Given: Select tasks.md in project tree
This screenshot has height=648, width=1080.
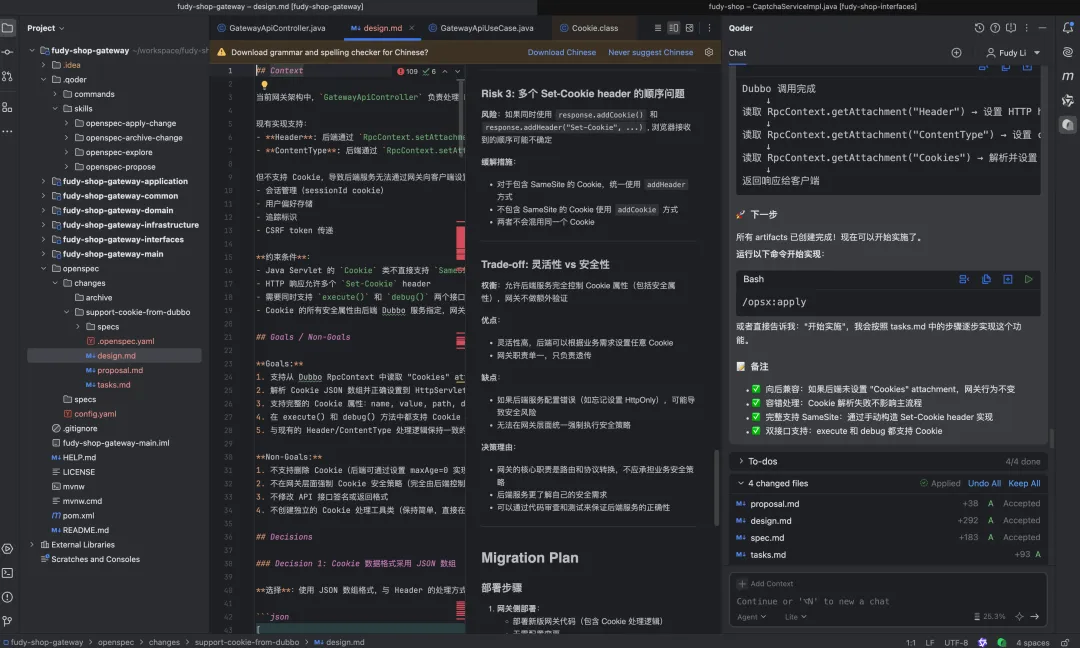Looking at the screenshot, I should [x=114, y=385].
